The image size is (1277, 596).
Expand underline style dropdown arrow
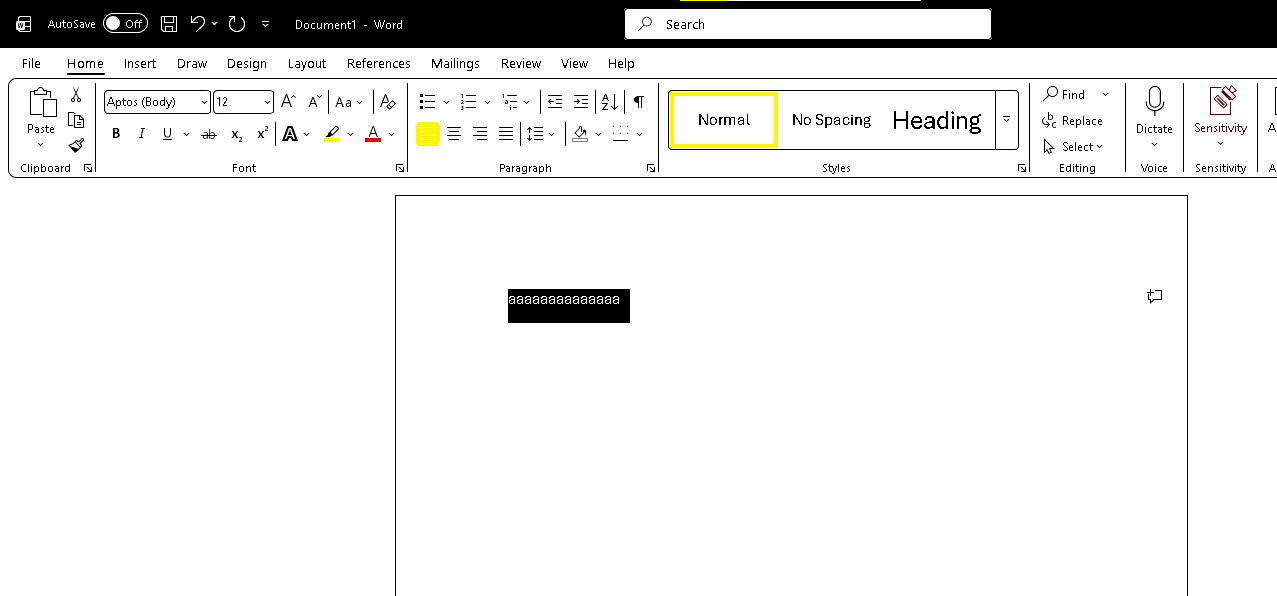[x=187, y=134]
